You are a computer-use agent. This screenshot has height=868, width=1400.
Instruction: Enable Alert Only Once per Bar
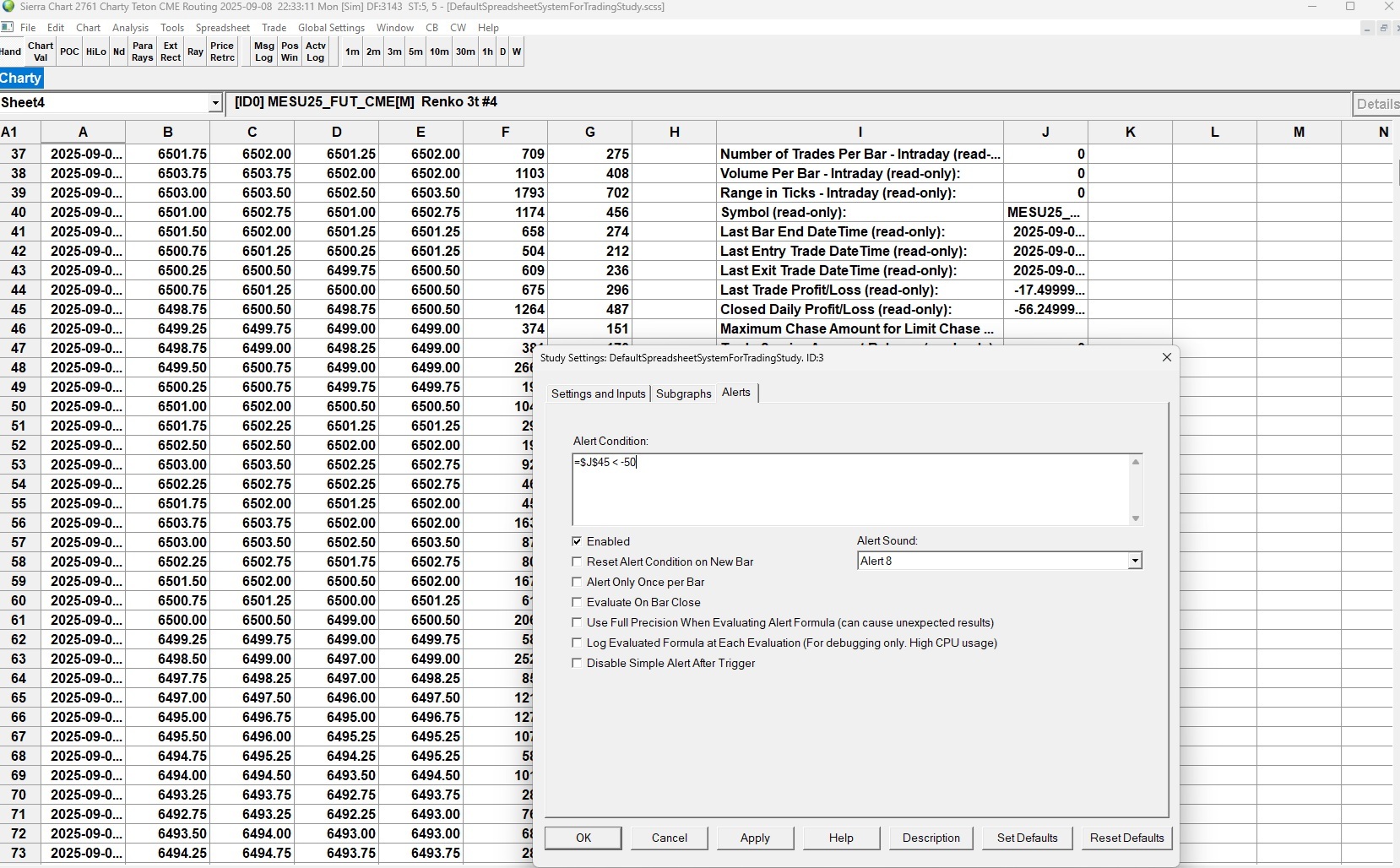tap(578, 582)
